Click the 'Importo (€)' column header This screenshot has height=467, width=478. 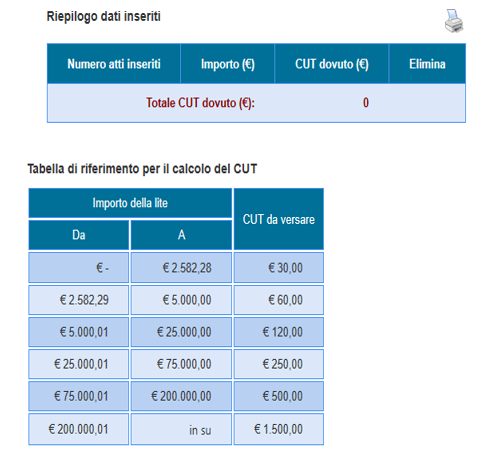tap(228, 64)
